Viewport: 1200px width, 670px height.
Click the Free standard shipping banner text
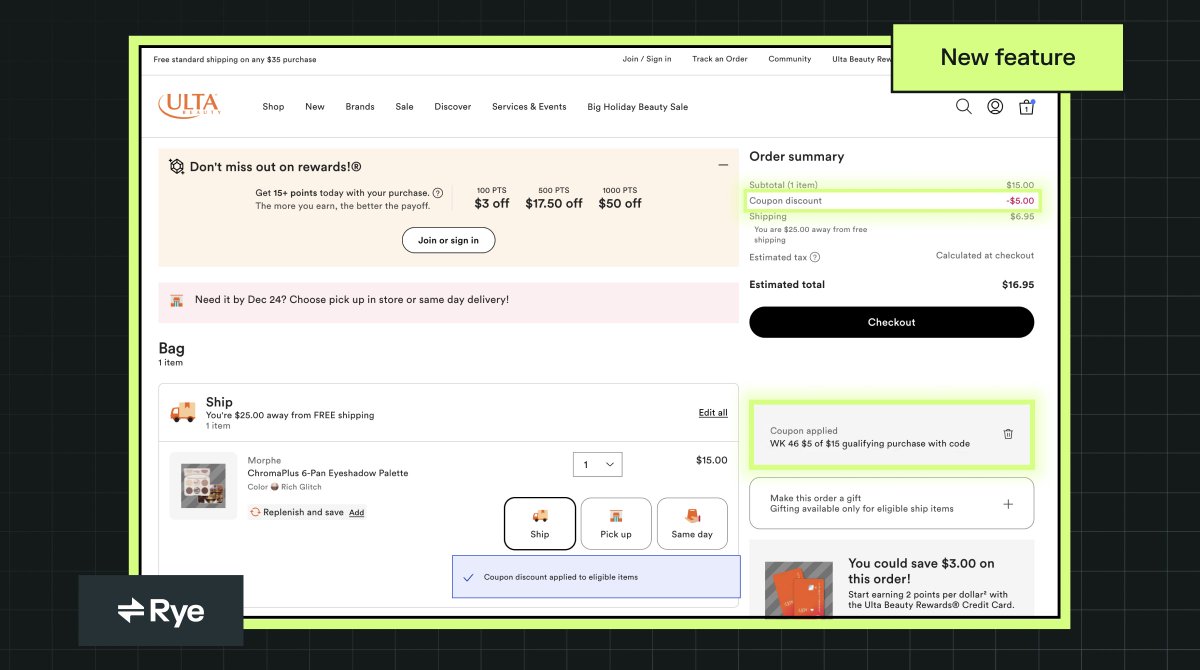click(235, 60)
